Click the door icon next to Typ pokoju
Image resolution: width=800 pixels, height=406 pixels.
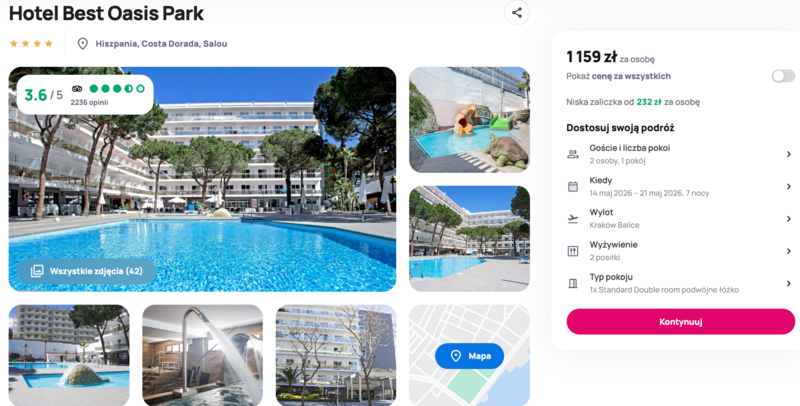pyautogui.click(x=573, y=283)
